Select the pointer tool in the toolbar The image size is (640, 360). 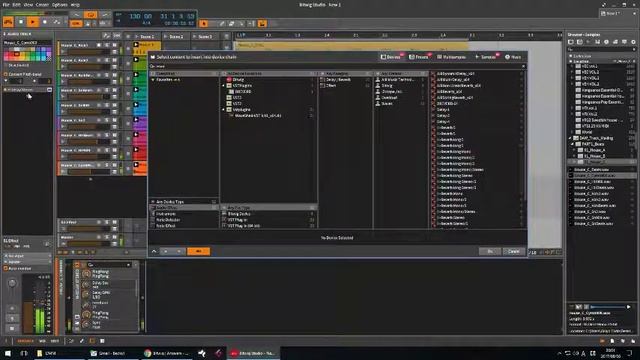coord(204,24)
